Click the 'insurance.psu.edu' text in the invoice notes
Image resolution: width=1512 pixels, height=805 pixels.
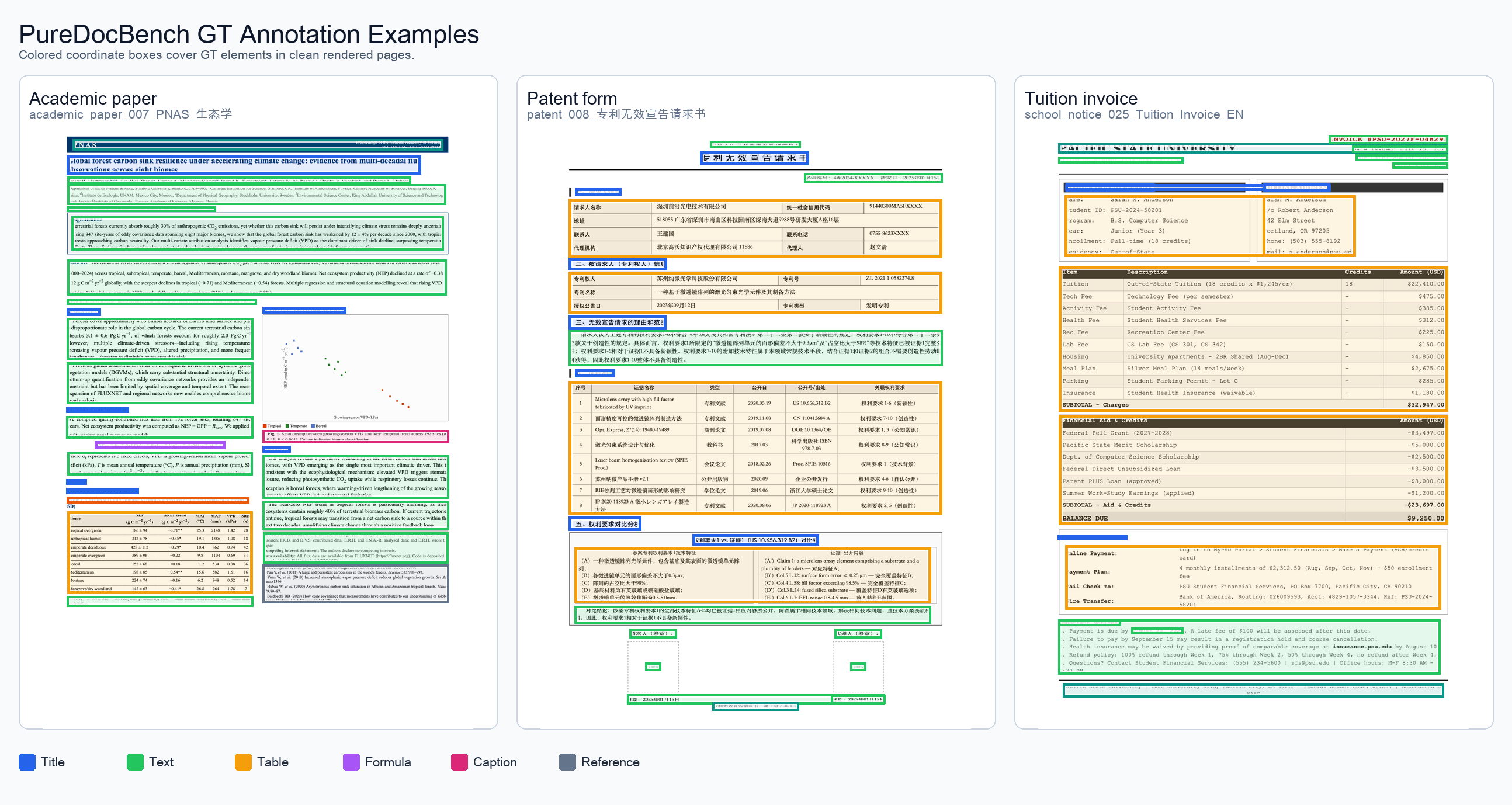click(1362, 647)
